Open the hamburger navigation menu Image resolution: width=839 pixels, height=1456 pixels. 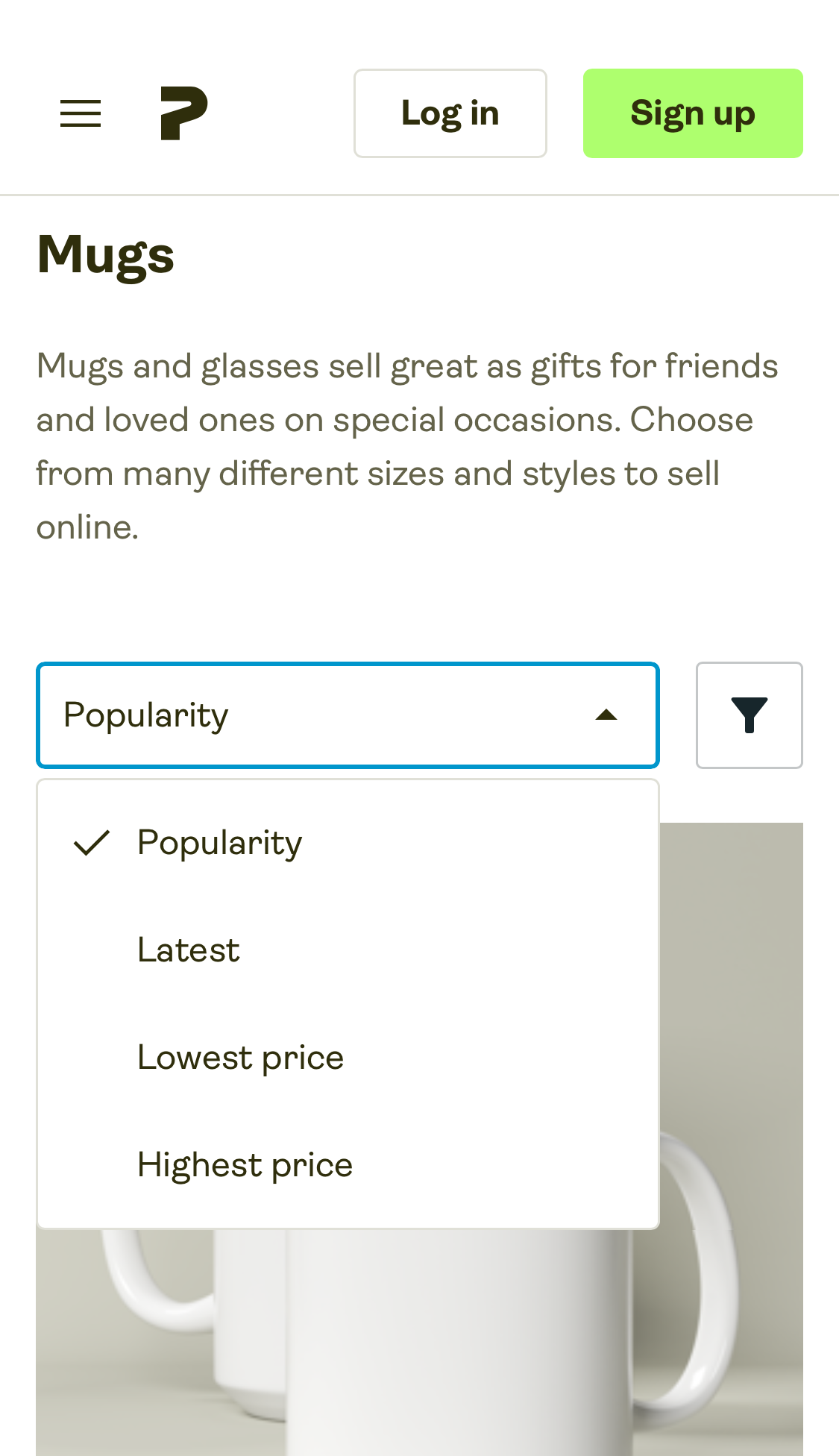(x=81, y=113)
